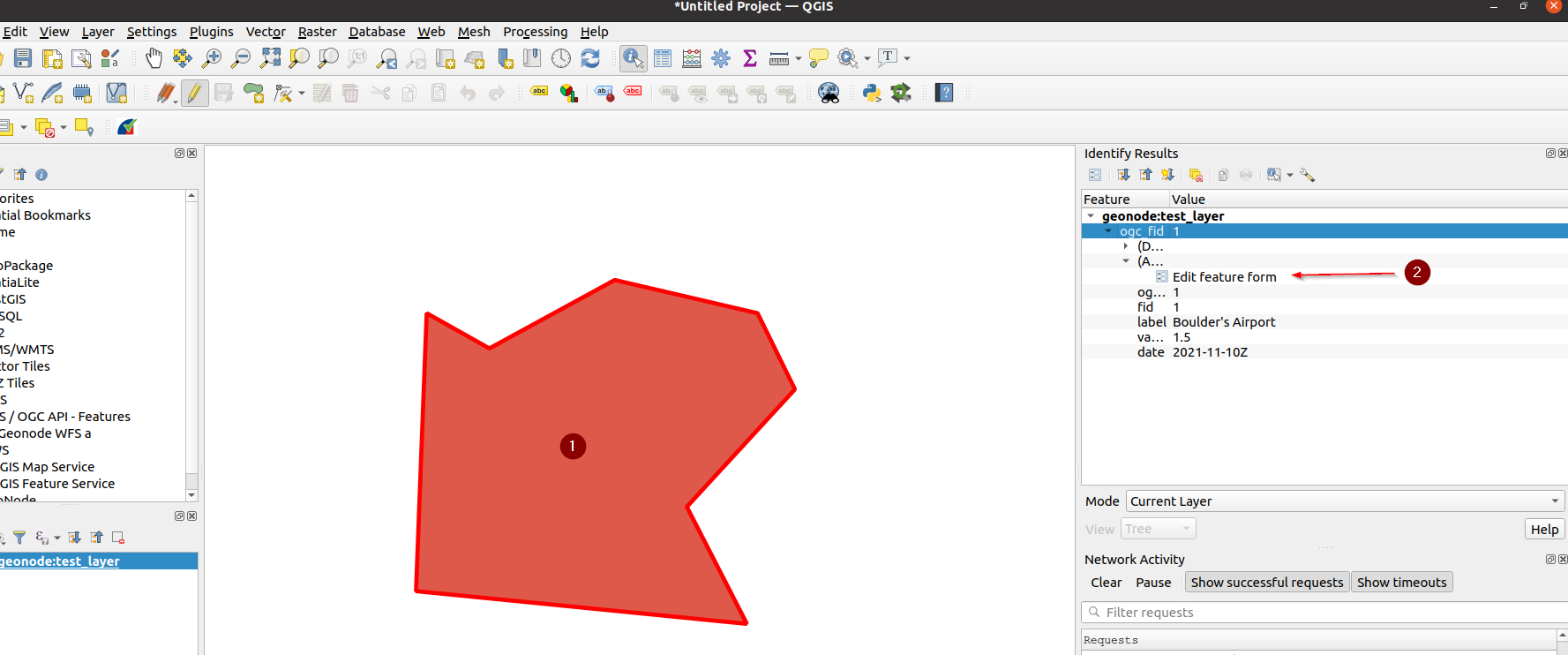Click the Show Map Tips icon
Screen dimensions: 1568x655
[x=819, y=58]
